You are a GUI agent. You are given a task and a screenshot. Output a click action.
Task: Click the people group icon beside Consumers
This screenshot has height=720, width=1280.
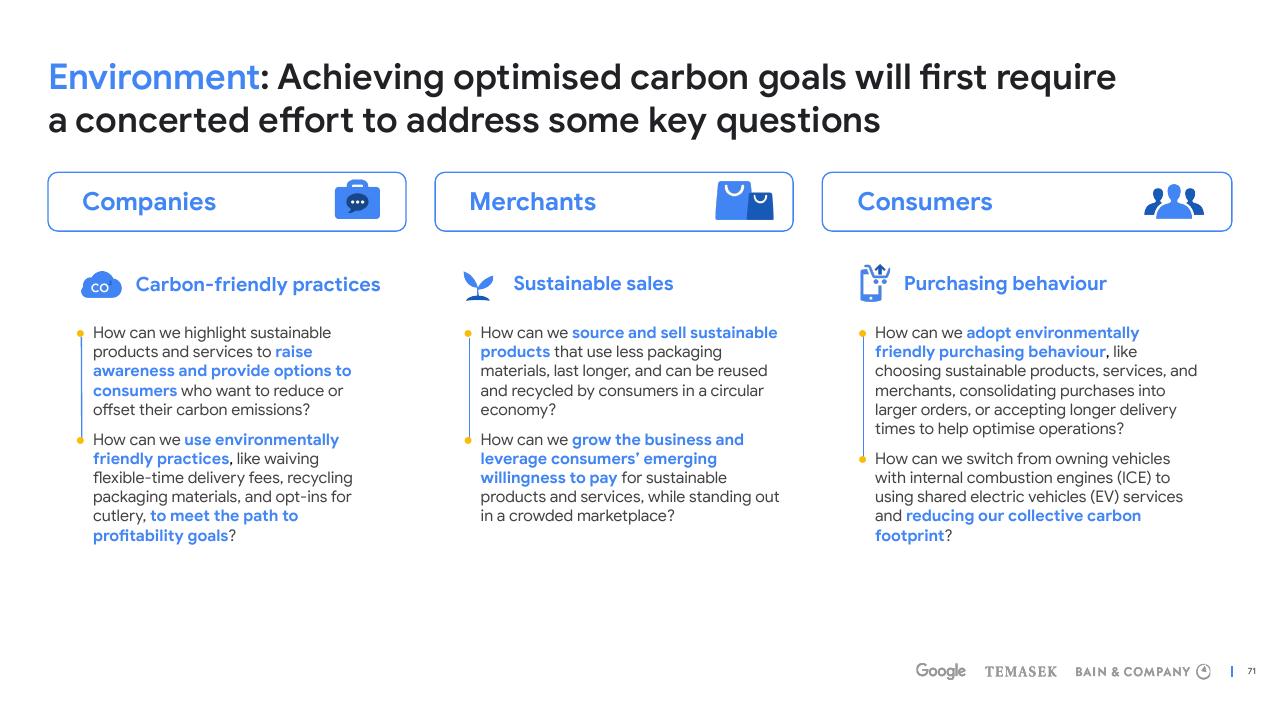[1174, 201]
